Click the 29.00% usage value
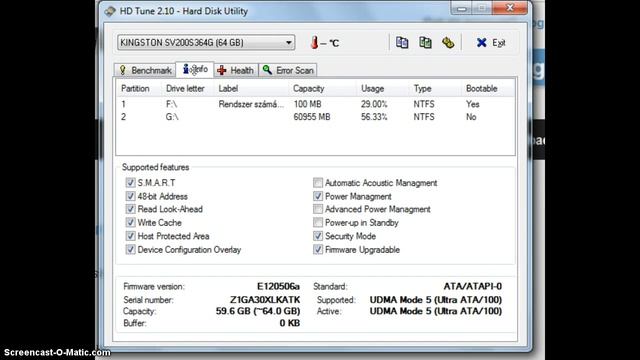 (x=374, y=104)
